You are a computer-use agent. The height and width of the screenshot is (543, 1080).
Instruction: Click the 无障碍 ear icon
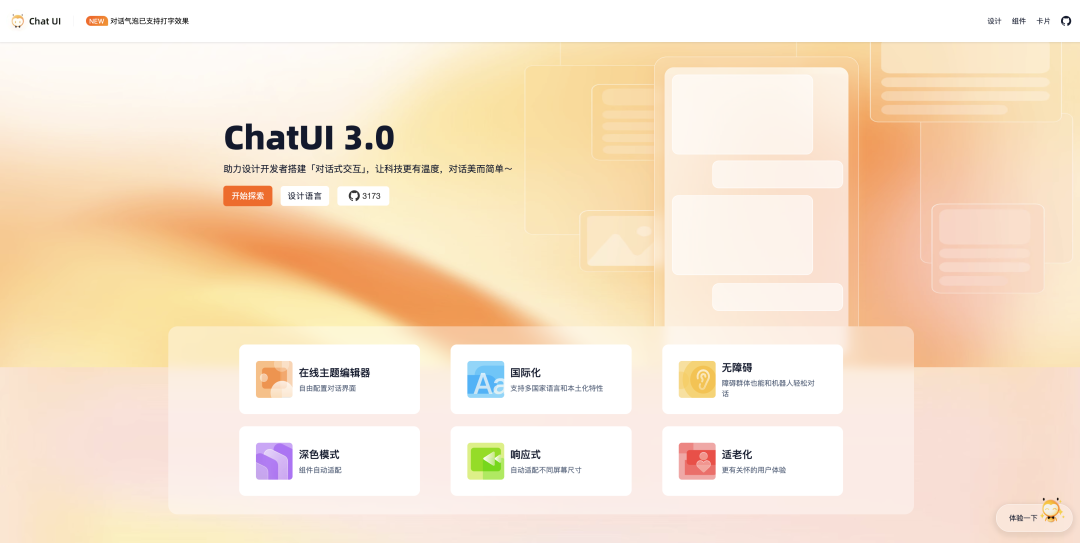[x=697, y=379]
